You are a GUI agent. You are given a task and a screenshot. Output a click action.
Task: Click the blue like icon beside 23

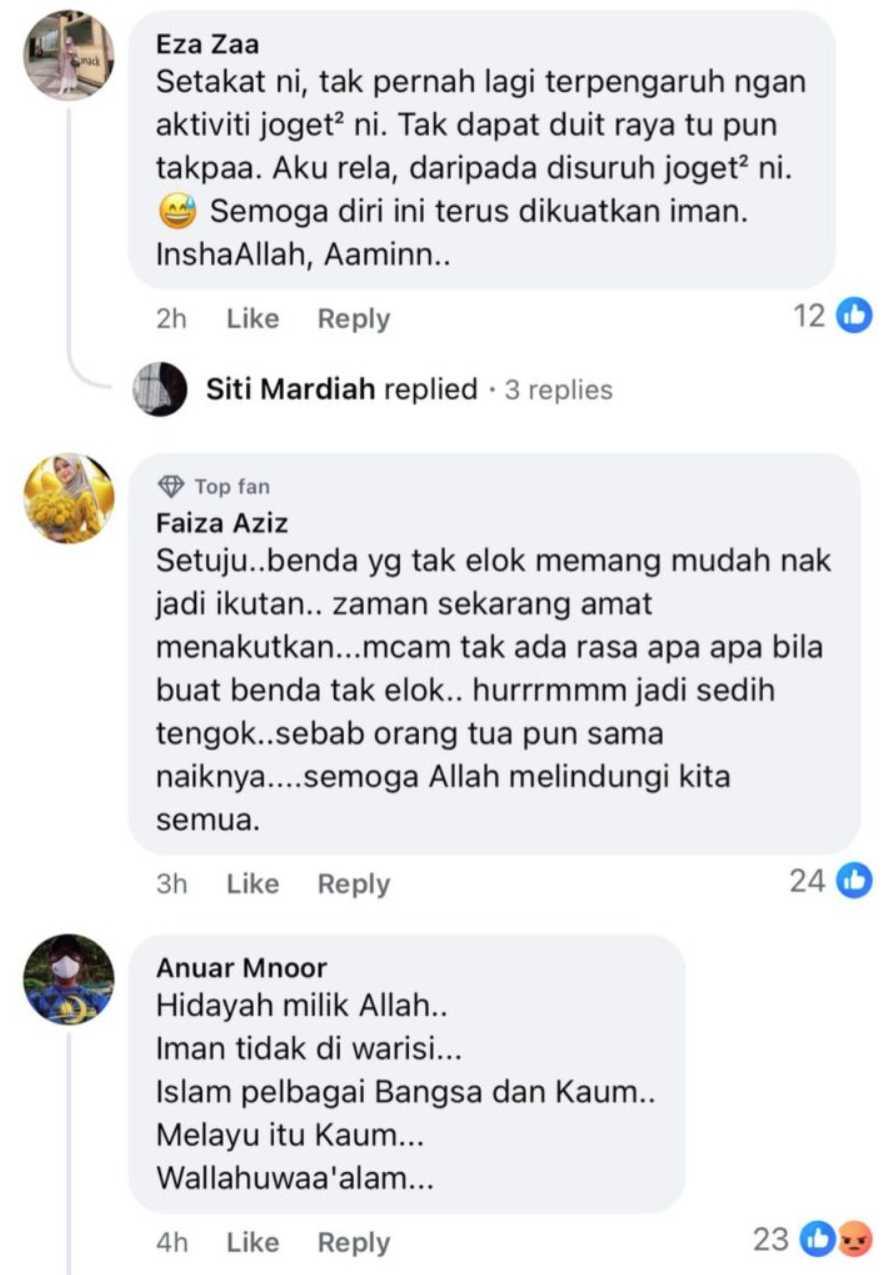coord(821,1240)
